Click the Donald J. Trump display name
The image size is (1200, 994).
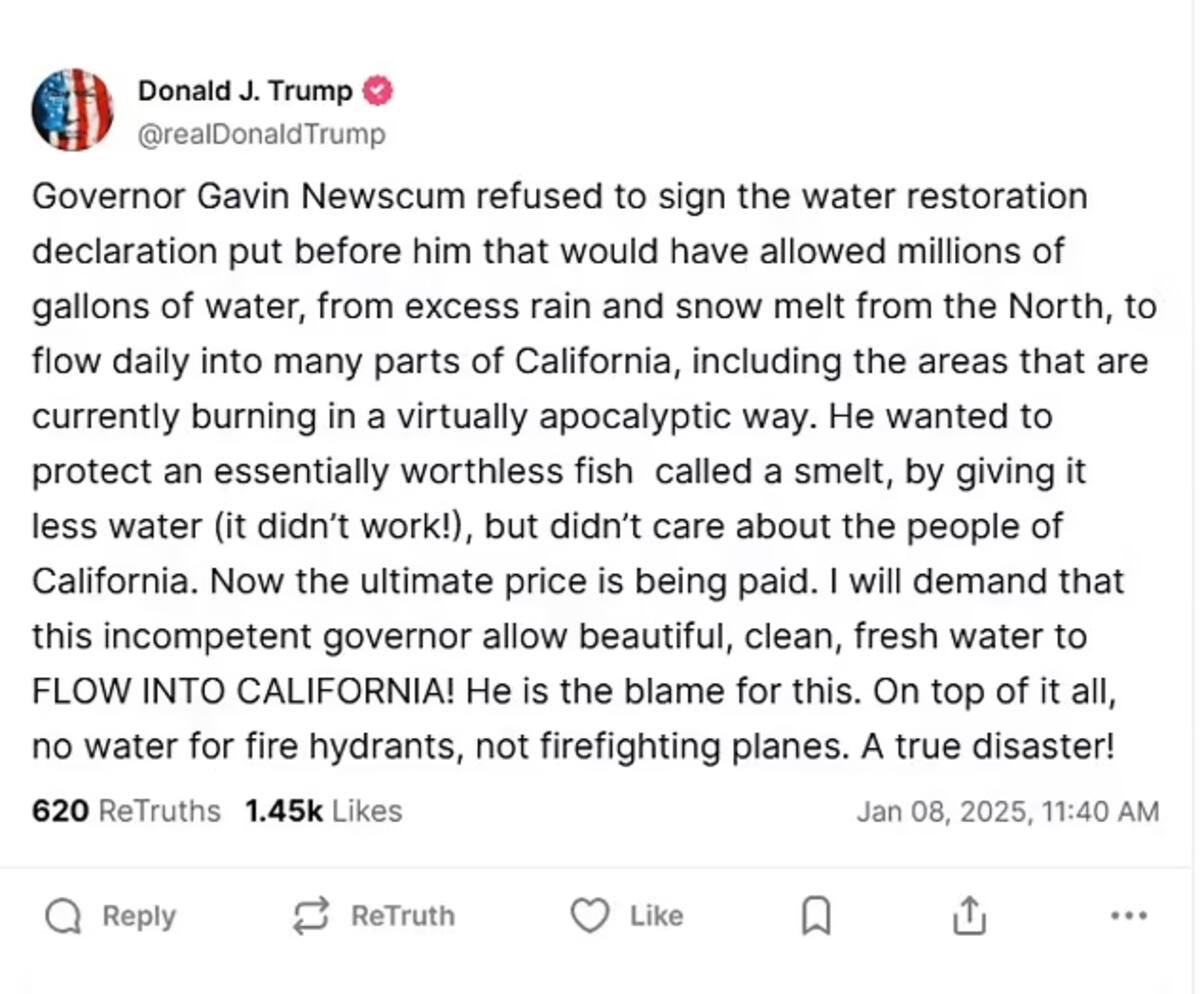245,91
